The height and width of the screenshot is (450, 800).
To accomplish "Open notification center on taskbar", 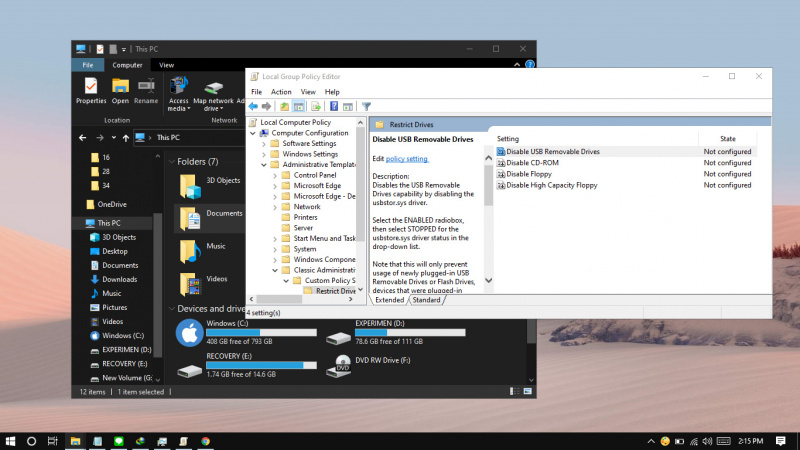I will pyautogui.click(x=781, y=441).
